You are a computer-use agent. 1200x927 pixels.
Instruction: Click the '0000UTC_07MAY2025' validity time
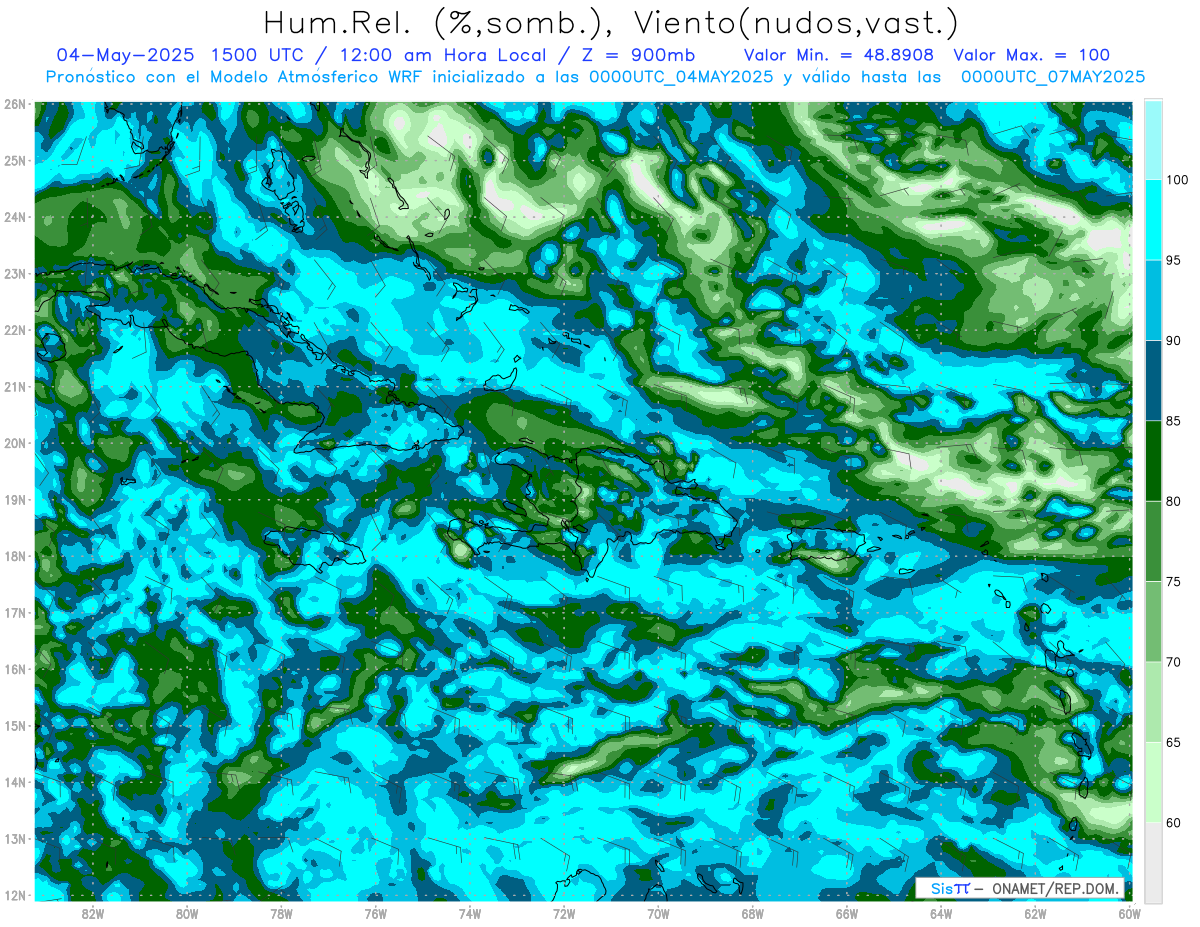coord(1052,77)
